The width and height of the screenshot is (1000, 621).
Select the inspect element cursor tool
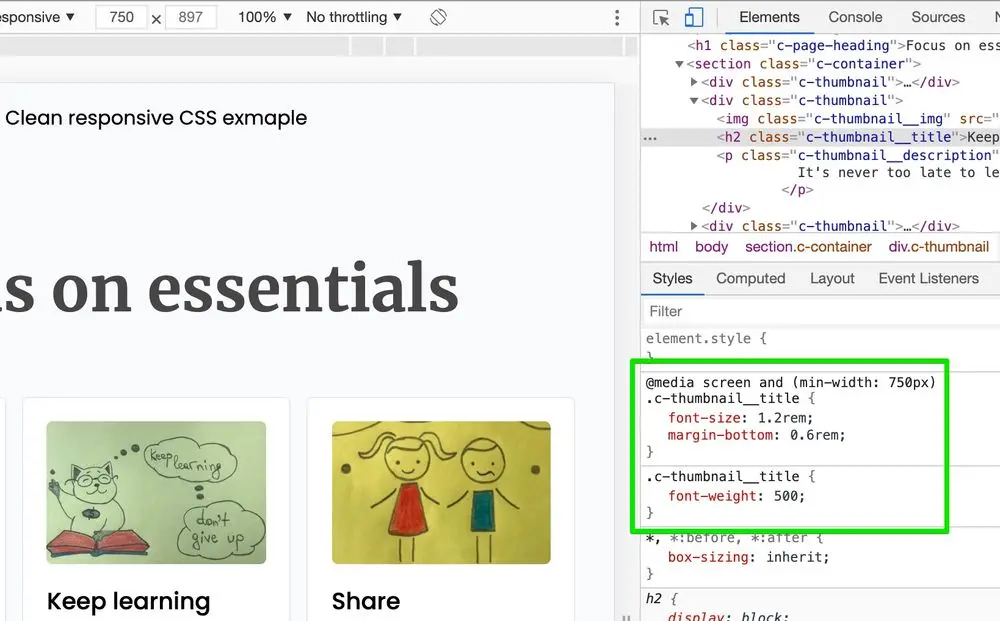click(660, 17)
